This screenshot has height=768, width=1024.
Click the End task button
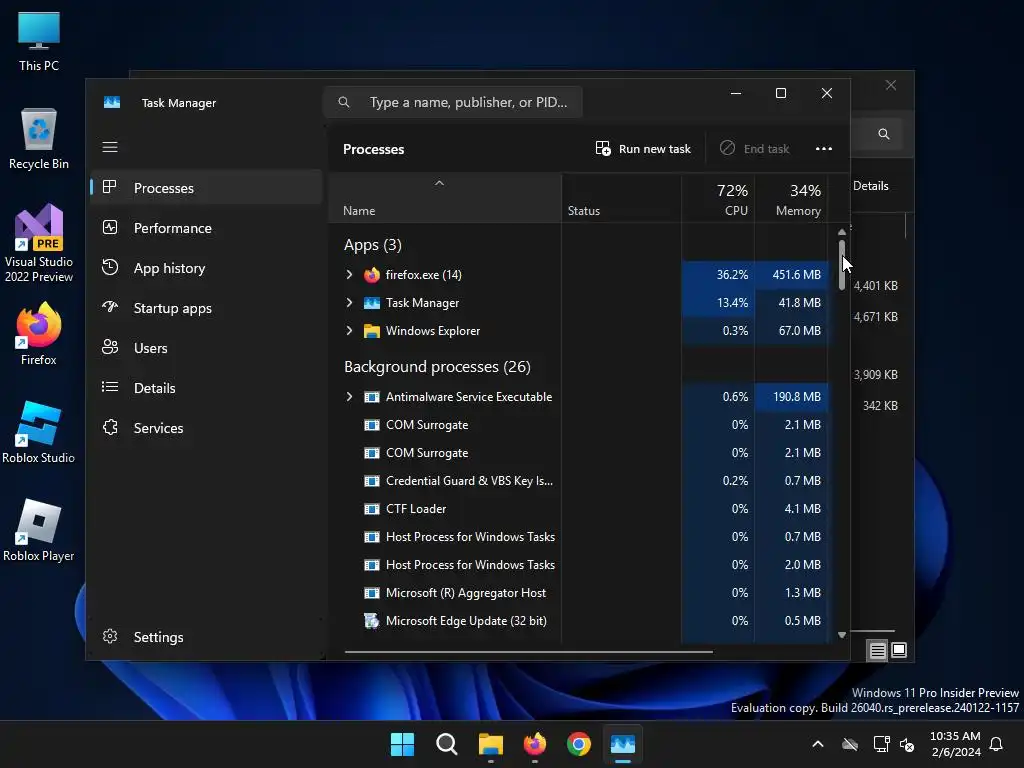754,149
